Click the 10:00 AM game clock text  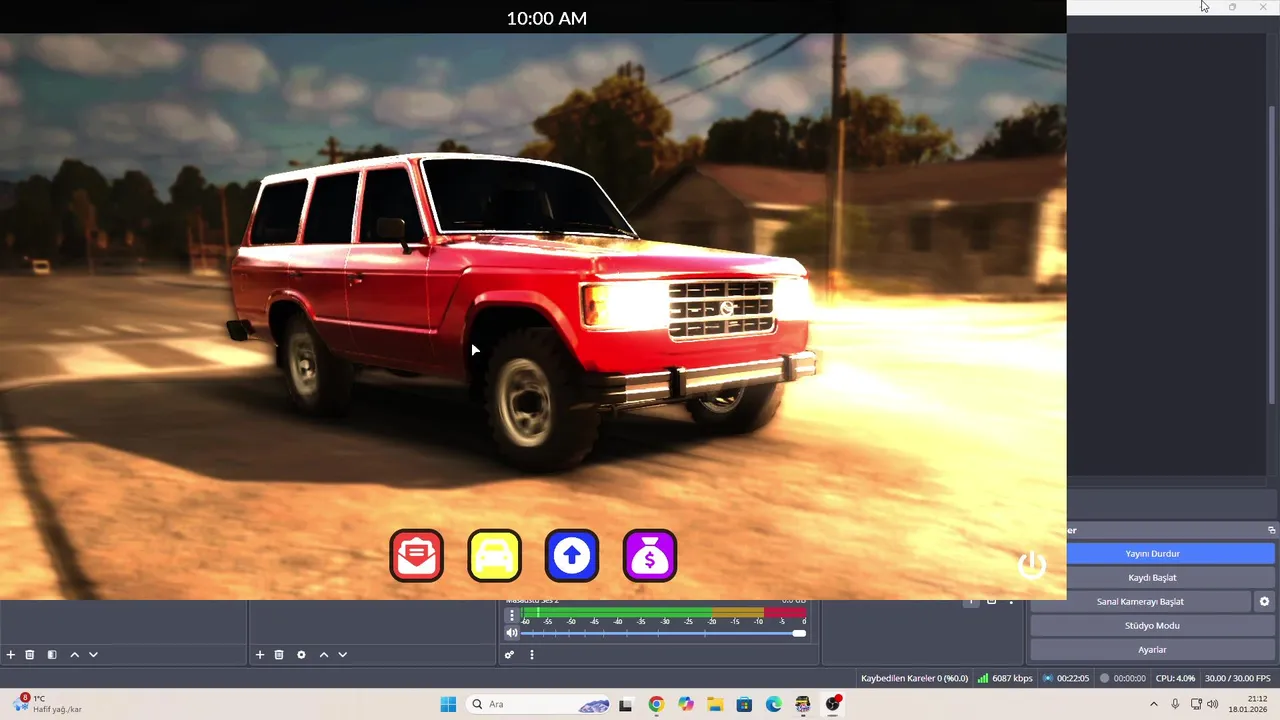point(546,18)
